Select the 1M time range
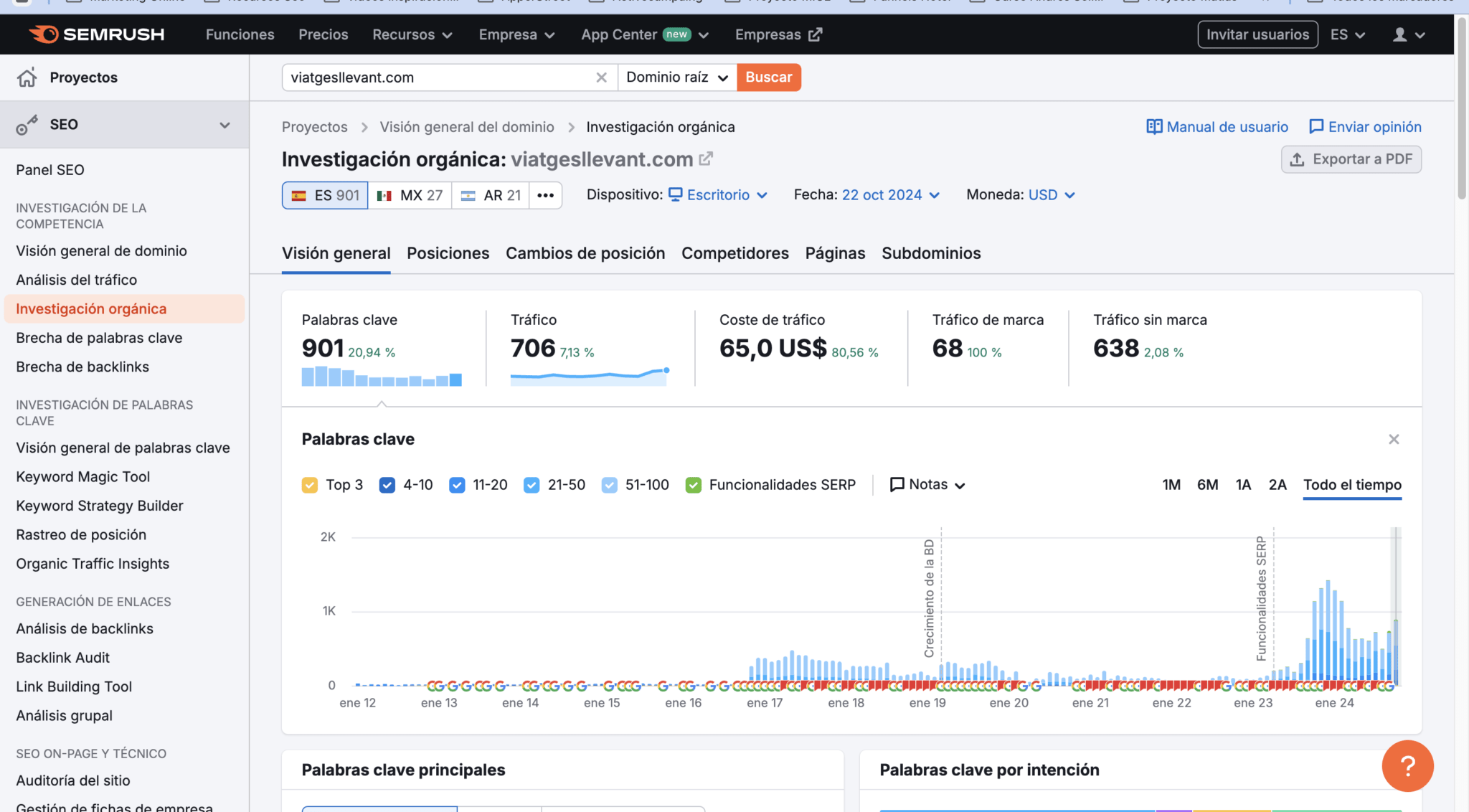This screenshot has width=1469, height=812. point(1171,485)
